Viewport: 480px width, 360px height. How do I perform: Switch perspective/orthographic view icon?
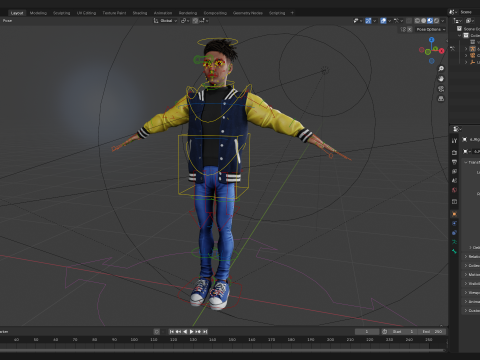point(441,99)
